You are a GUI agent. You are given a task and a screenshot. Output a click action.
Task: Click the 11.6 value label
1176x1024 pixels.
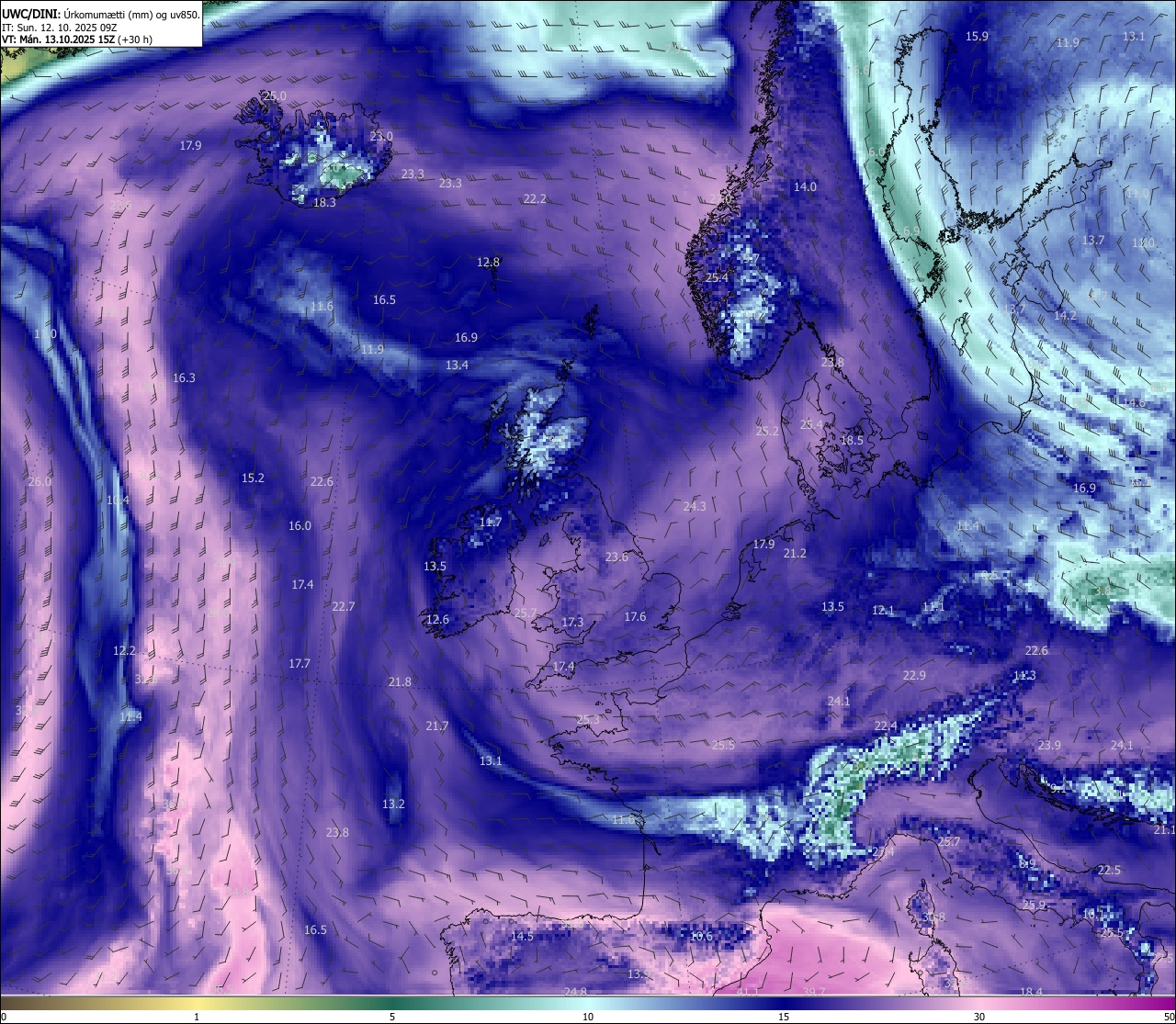pos(322,306)
